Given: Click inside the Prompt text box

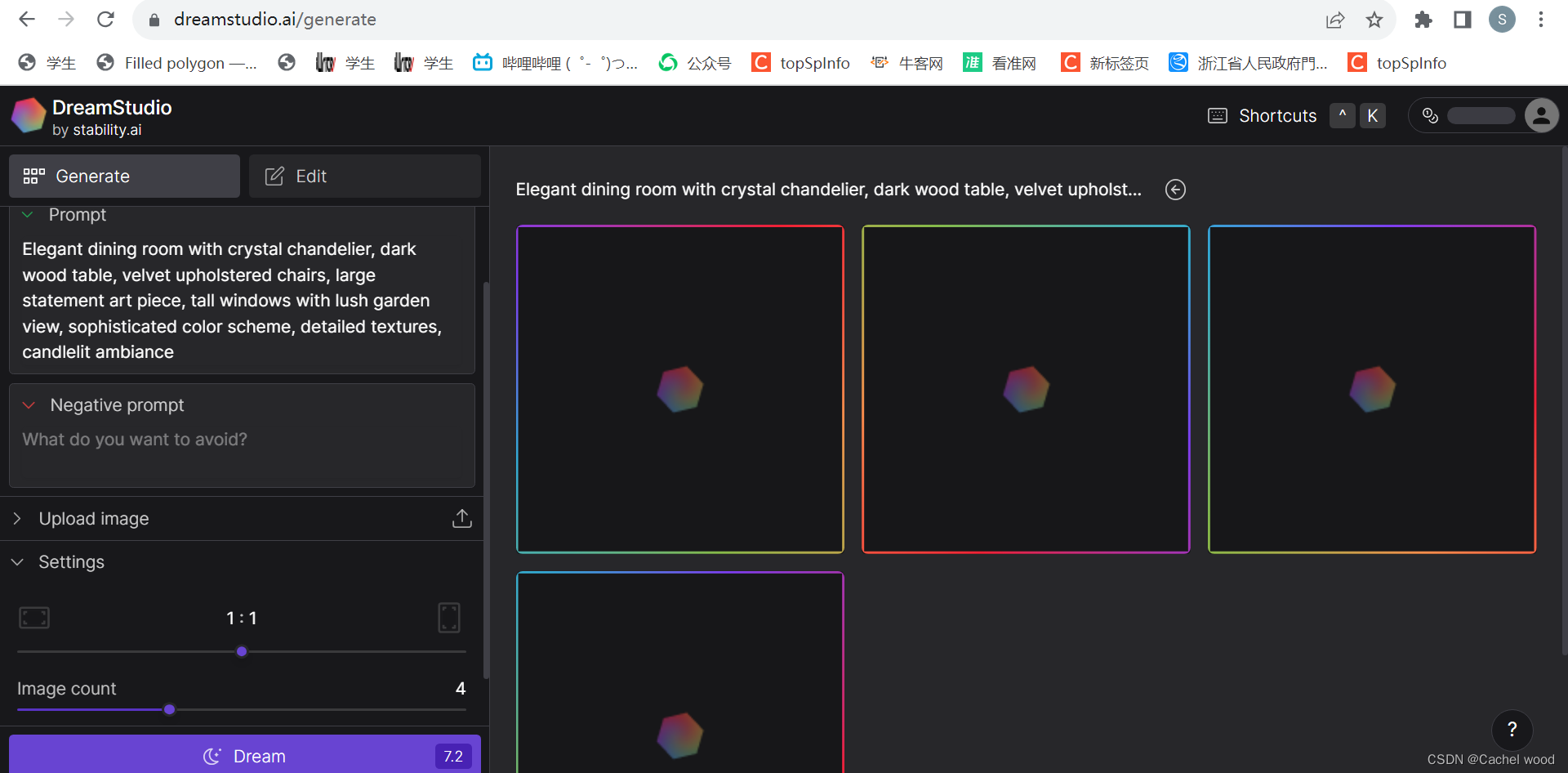Looking at the screenshot, I should pyautogui.click(x=242, y=301).
